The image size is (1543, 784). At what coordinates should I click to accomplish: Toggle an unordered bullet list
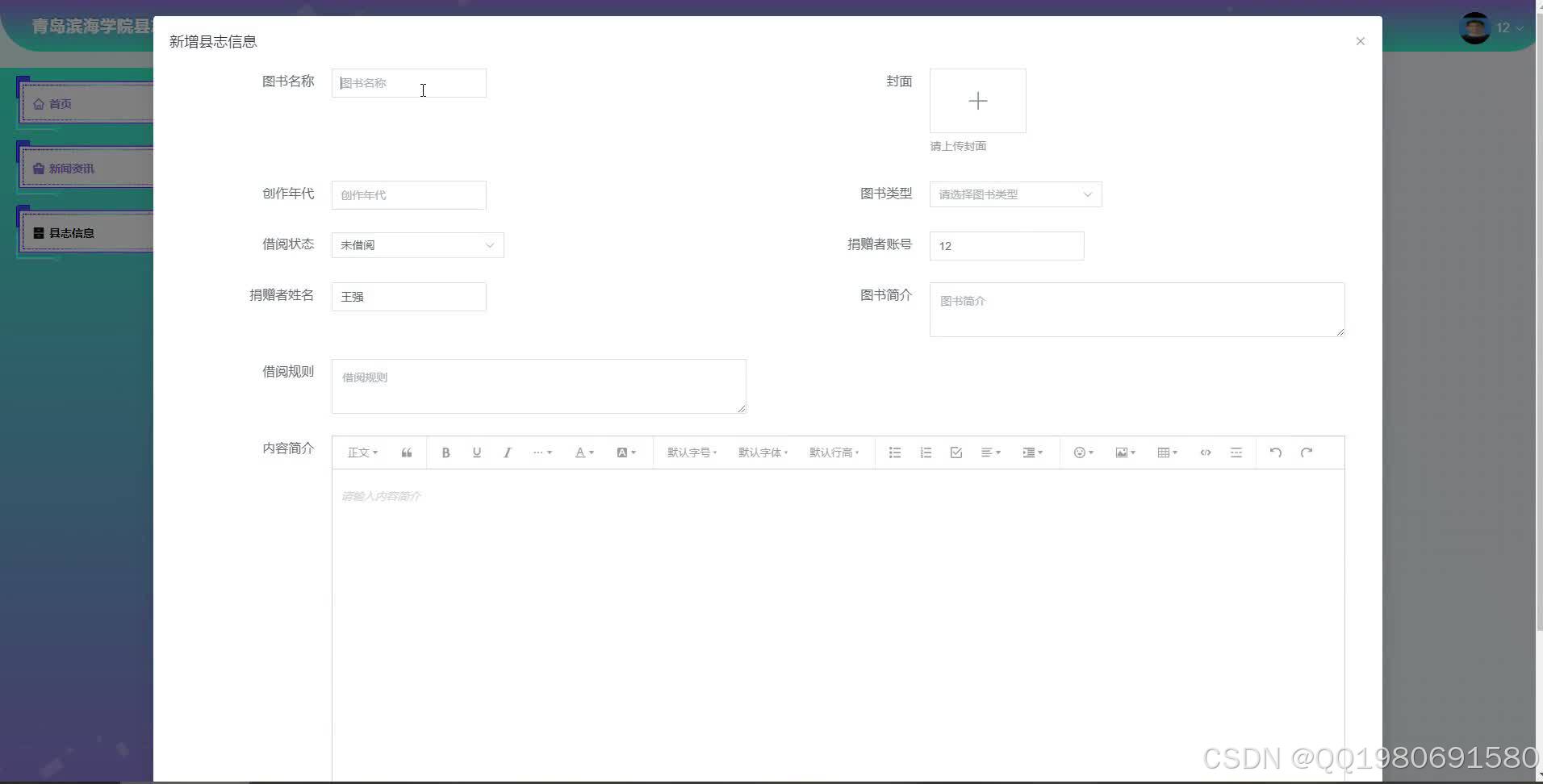pyautogui.click(x=894, y=452)
